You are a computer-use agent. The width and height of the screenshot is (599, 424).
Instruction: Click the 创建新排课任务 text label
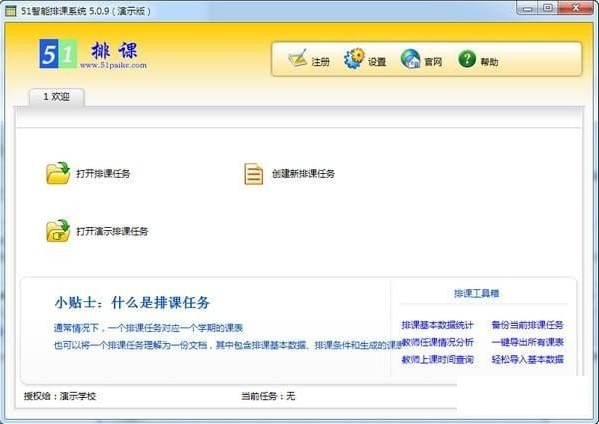pyautogui.click(x=303, y=174)
